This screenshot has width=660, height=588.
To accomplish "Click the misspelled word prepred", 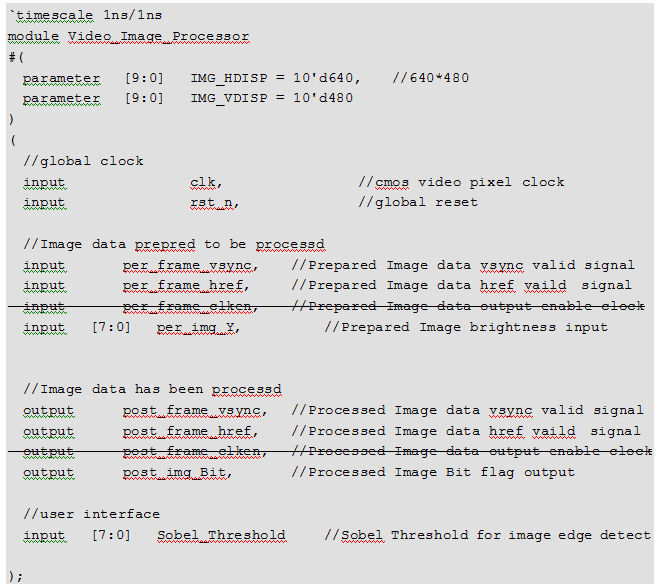I will click(x=165, y=245).
